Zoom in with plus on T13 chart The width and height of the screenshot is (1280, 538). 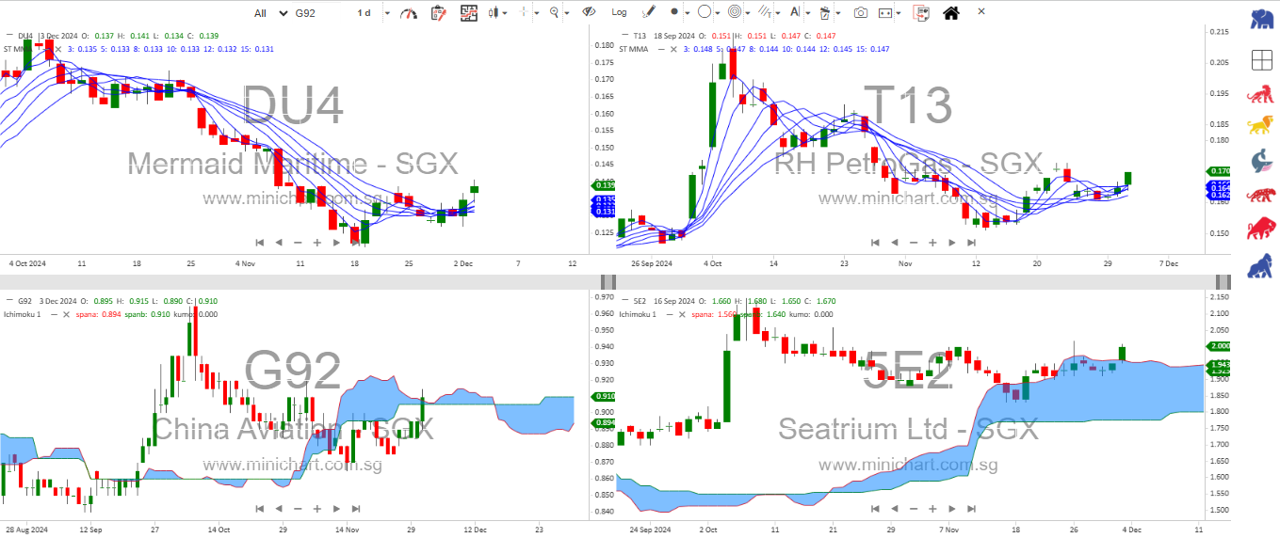pos(932,242)
